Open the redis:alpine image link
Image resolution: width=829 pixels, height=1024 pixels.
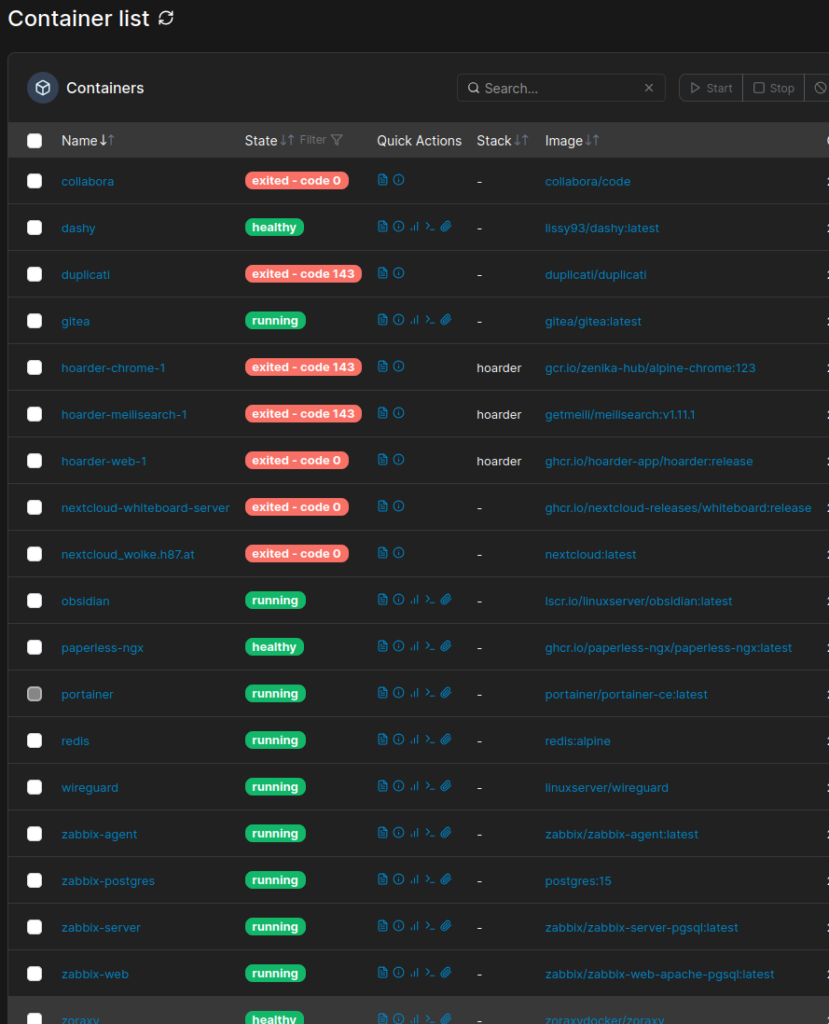(x=577, y=741)
